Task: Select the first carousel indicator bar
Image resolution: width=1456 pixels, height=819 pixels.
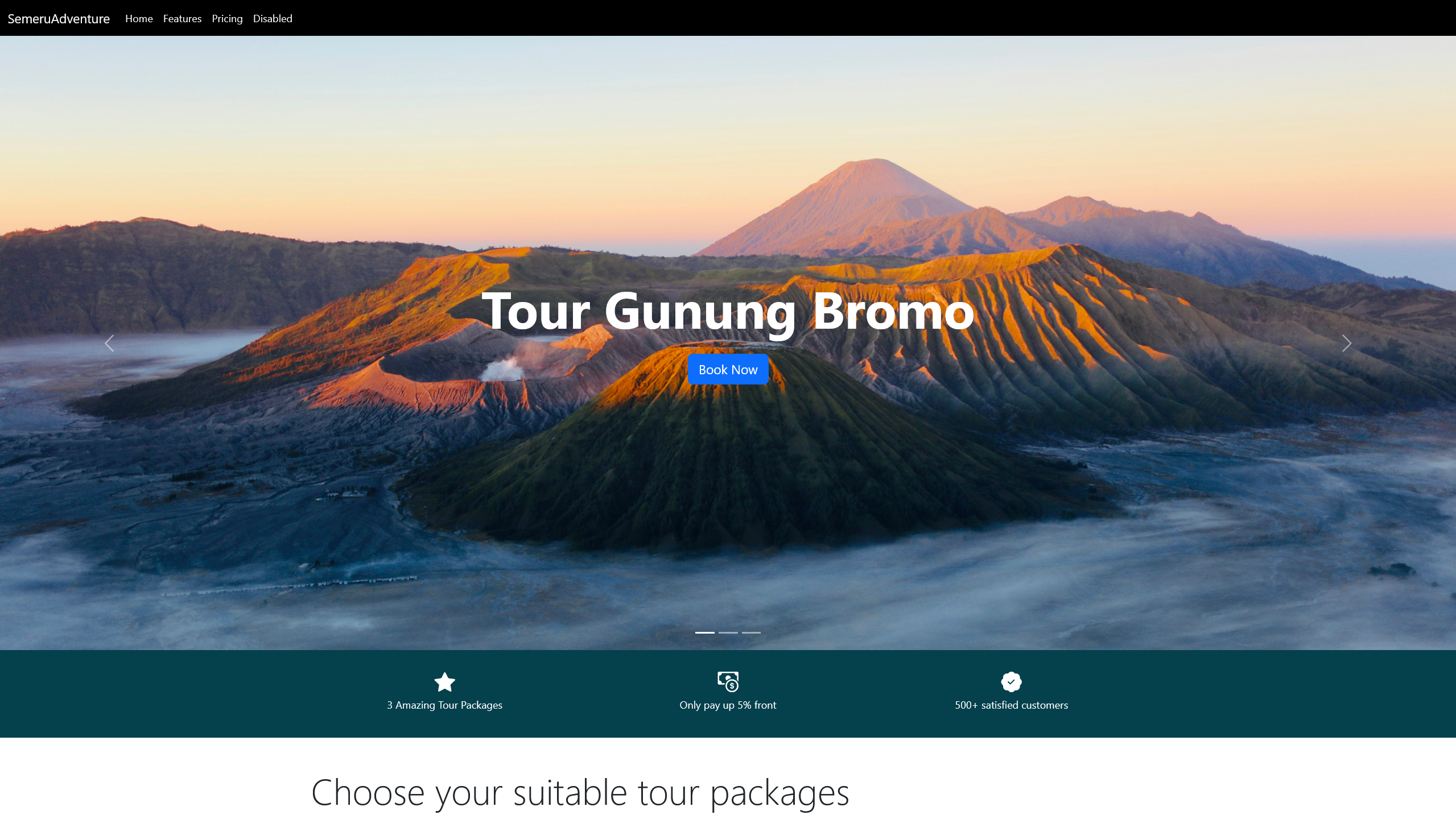Action: pos(704,632)
